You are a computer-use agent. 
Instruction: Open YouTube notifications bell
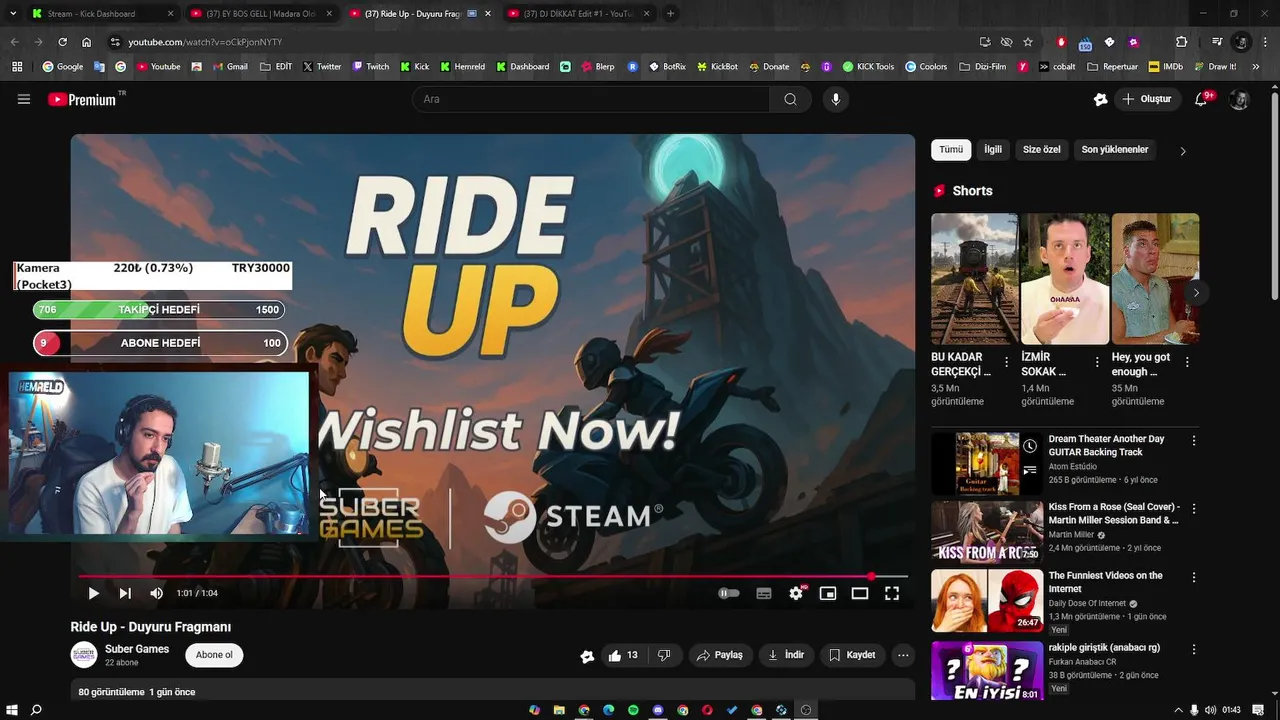(1203, 99)
